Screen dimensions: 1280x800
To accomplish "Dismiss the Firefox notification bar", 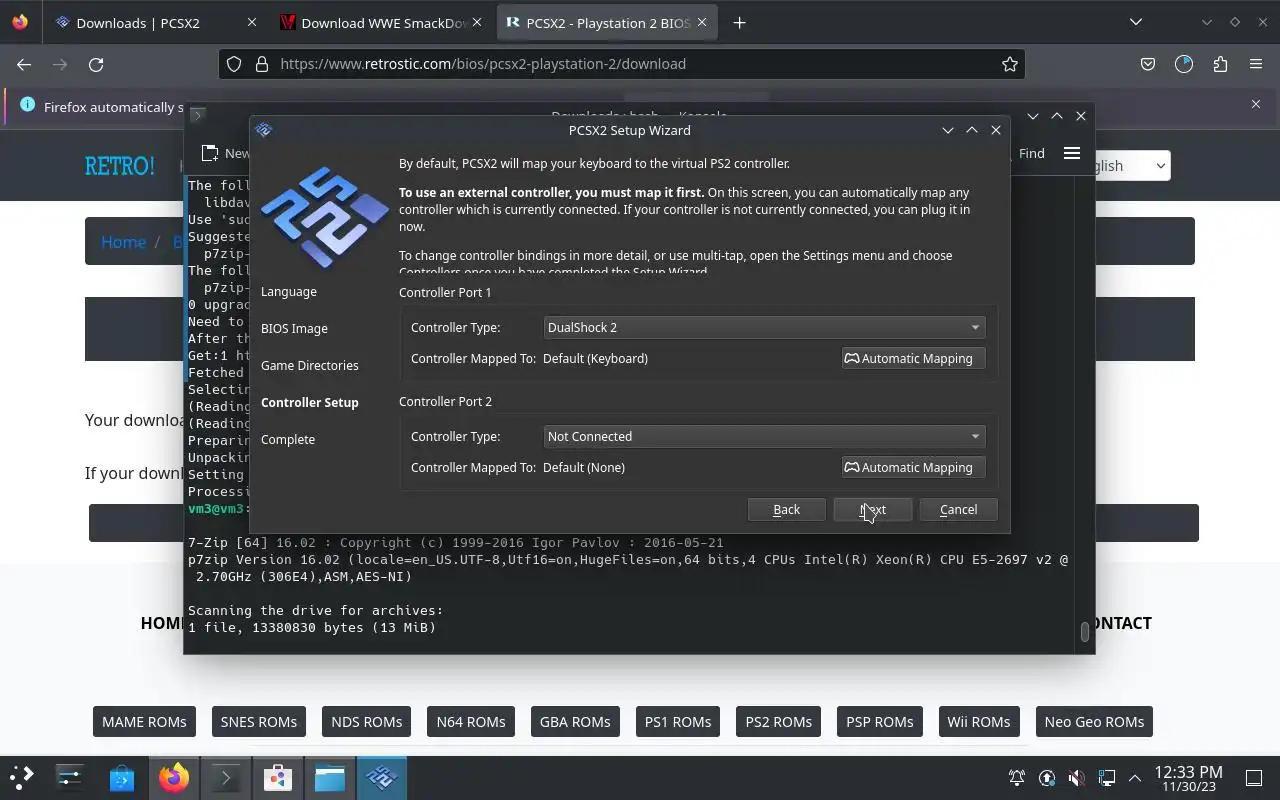I will [1256, 104].
